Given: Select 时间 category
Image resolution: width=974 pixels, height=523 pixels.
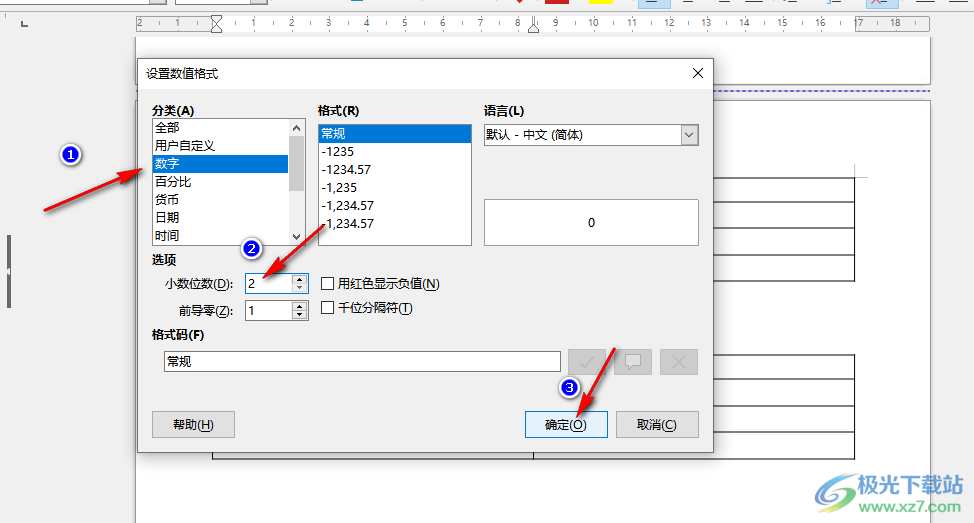Looking at the screenshot, I should pyautogui.click(x=221, y=235).
